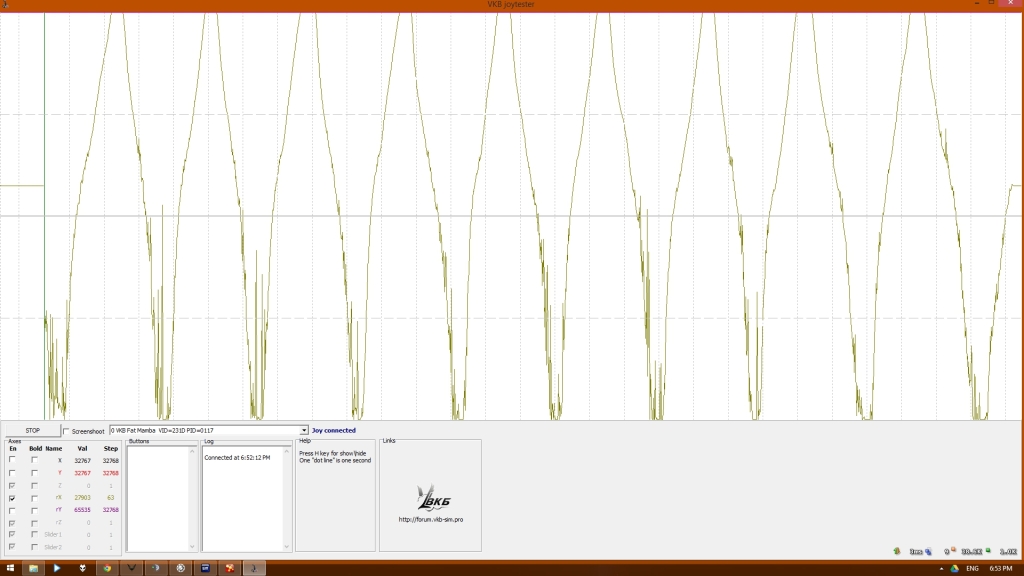Click the Google Drive tray icon
The height and width of the screenshot is (576, 1024).
954,568
